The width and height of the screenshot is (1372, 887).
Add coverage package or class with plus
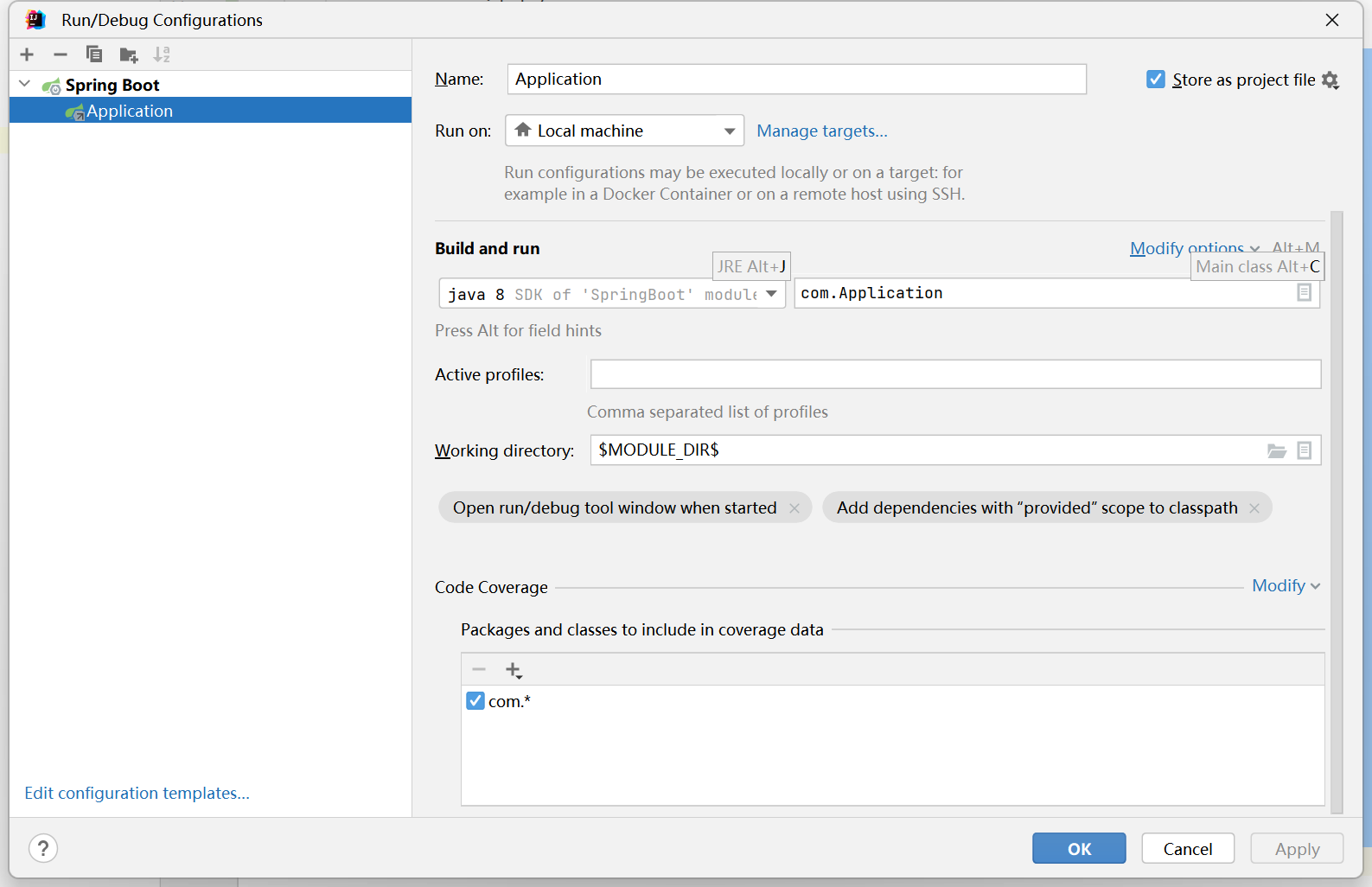(x=514, y=670)
